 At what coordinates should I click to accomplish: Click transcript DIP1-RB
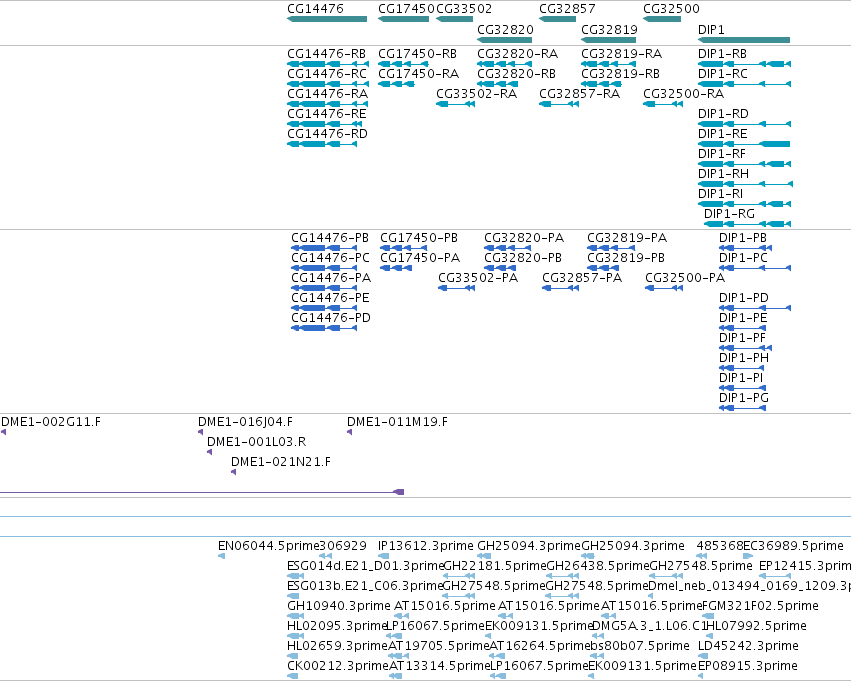722,54
